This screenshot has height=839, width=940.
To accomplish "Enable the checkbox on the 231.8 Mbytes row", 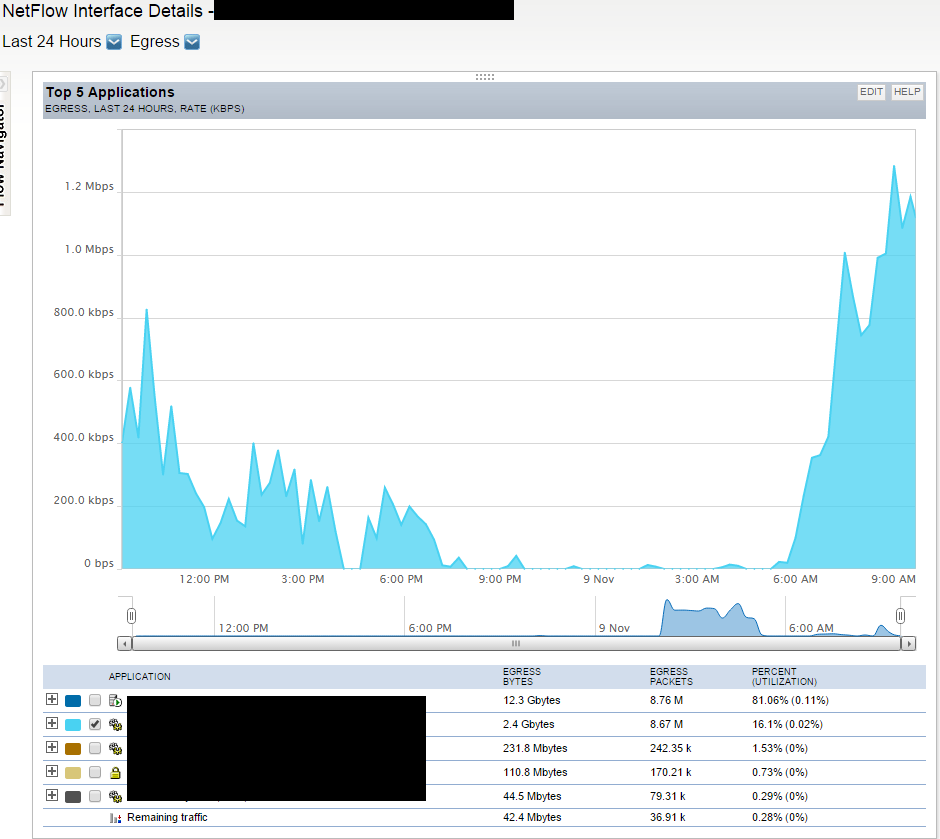I will click(x=95, y=748).
